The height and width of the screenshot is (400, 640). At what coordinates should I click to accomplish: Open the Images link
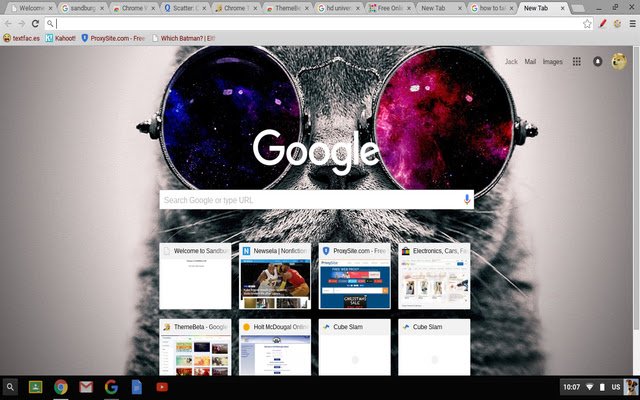click(552, 62)
